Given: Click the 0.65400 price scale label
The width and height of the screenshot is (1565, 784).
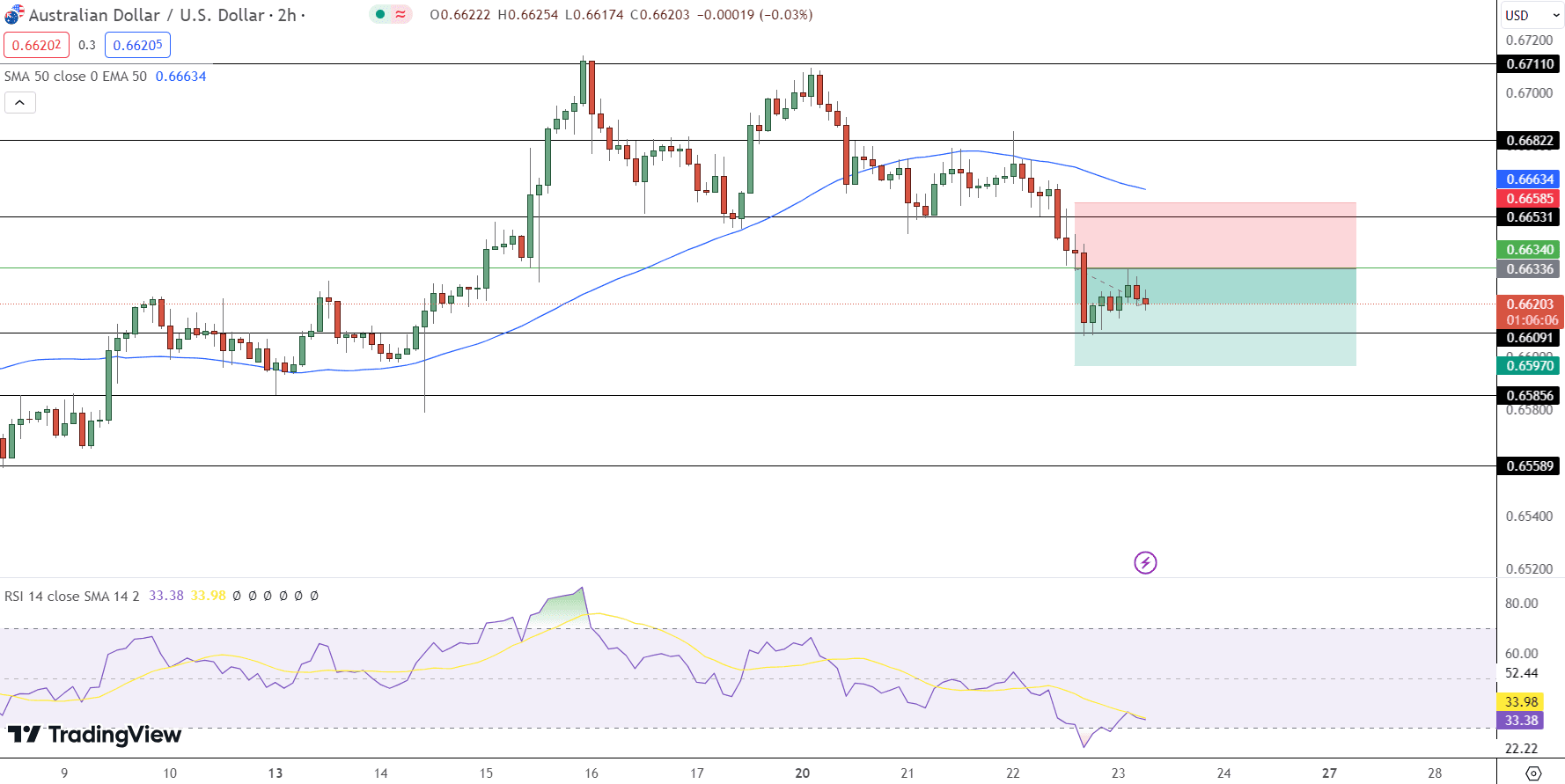Looking at the screenshot, I should pyautogui.click(x=1529, y=517).
